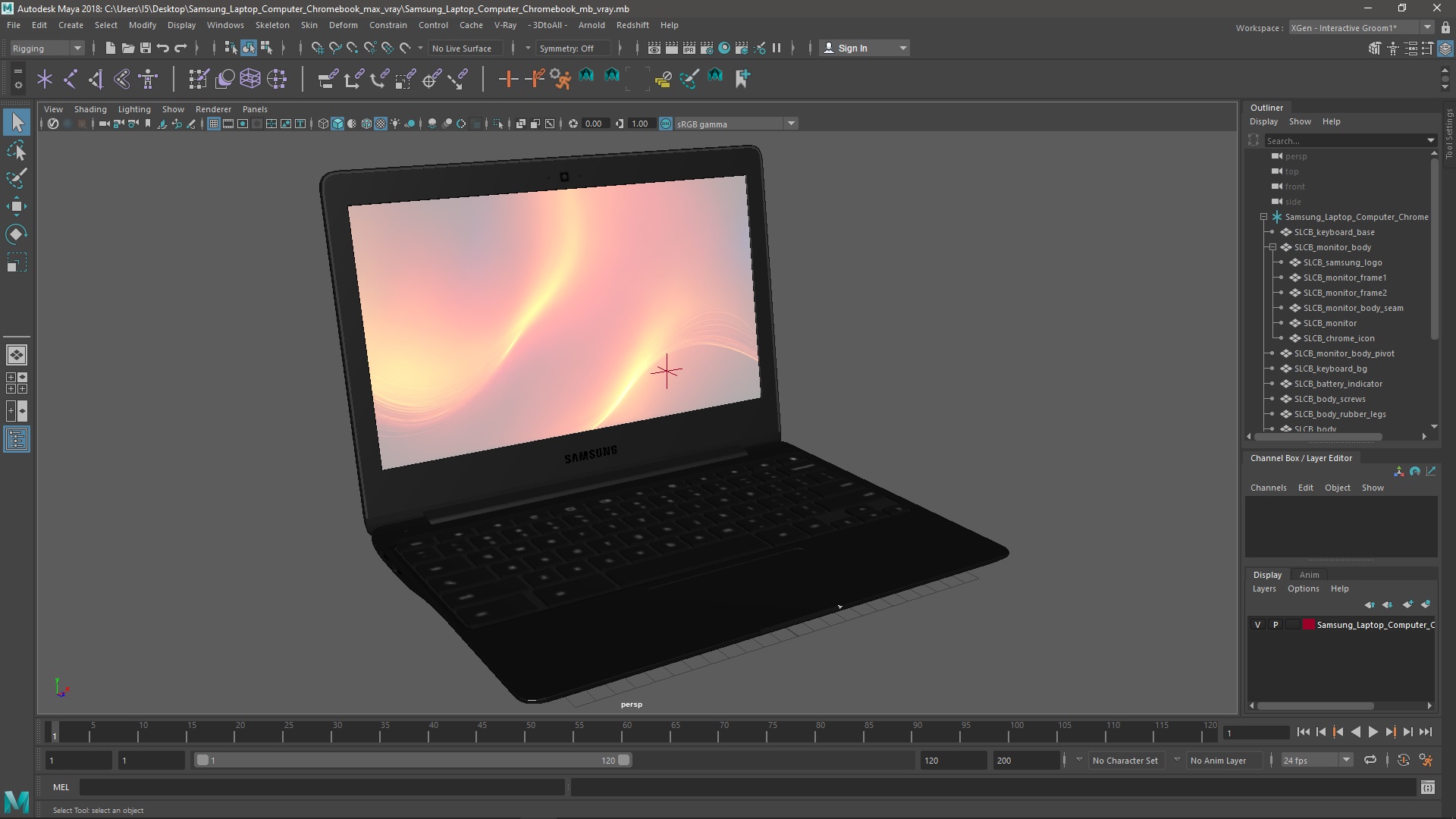This screenshot has width=1456, height=819.
Task: Open the sRGB gamma dropdown
Action: pyautogui.click(x=736, y=124)
